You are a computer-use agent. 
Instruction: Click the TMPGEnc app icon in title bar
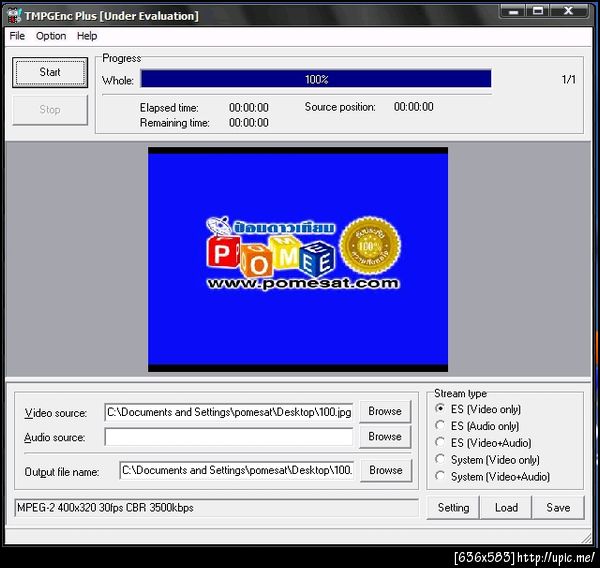point(14,16)
